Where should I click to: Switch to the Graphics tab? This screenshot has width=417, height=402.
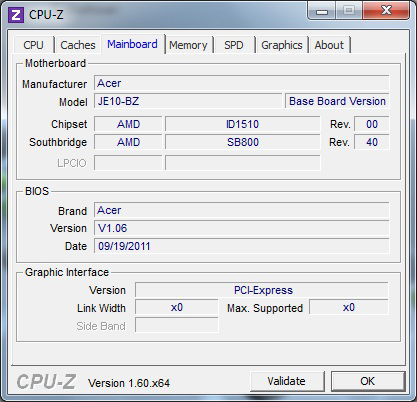click(282, 45)
